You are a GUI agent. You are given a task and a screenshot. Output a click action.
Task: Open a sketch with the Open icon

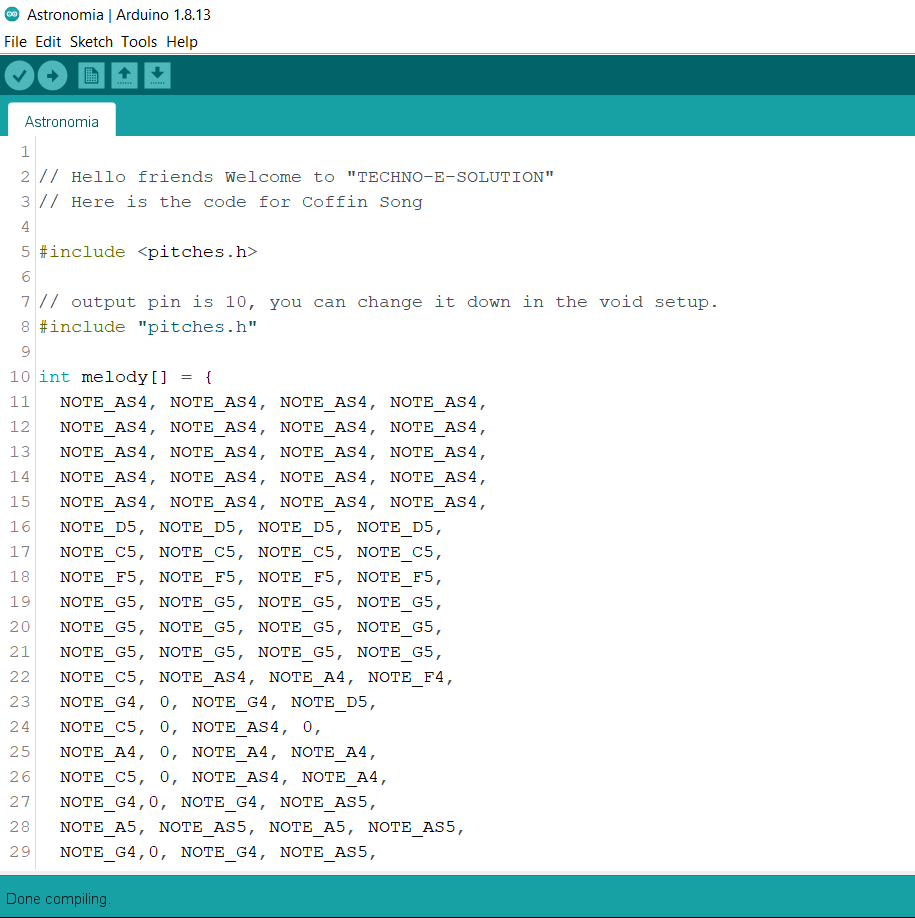point(124,76)
